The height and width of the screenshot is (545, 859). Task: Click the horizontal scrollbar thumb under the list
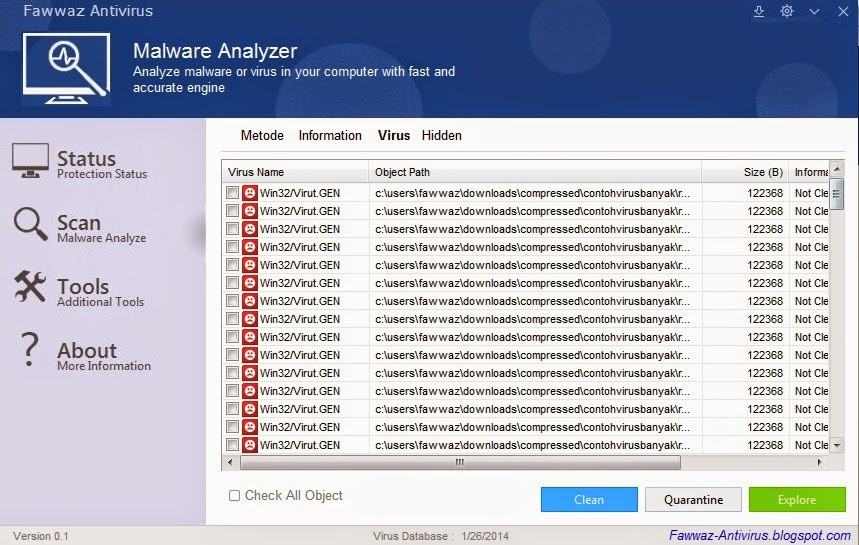coord(460,462)
